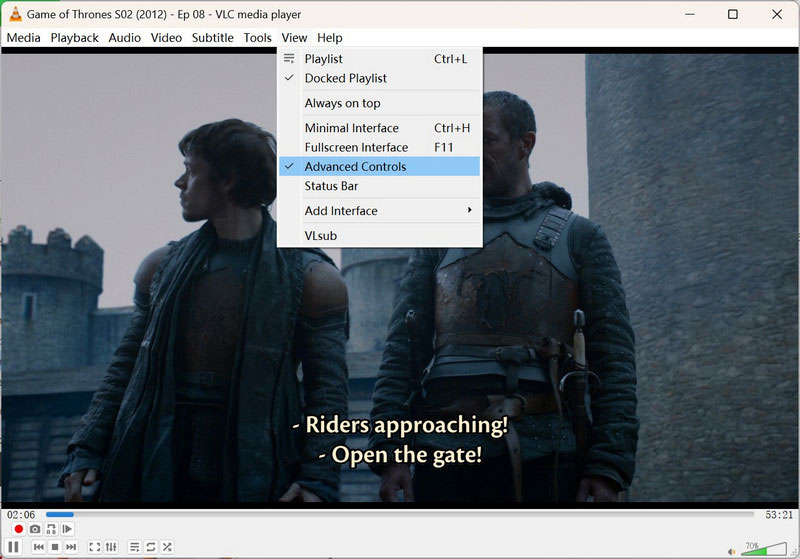Image resolution: width=800 pixels, height=559 pixels.
Task: Open the Help menu
Action: click(330, 38)
